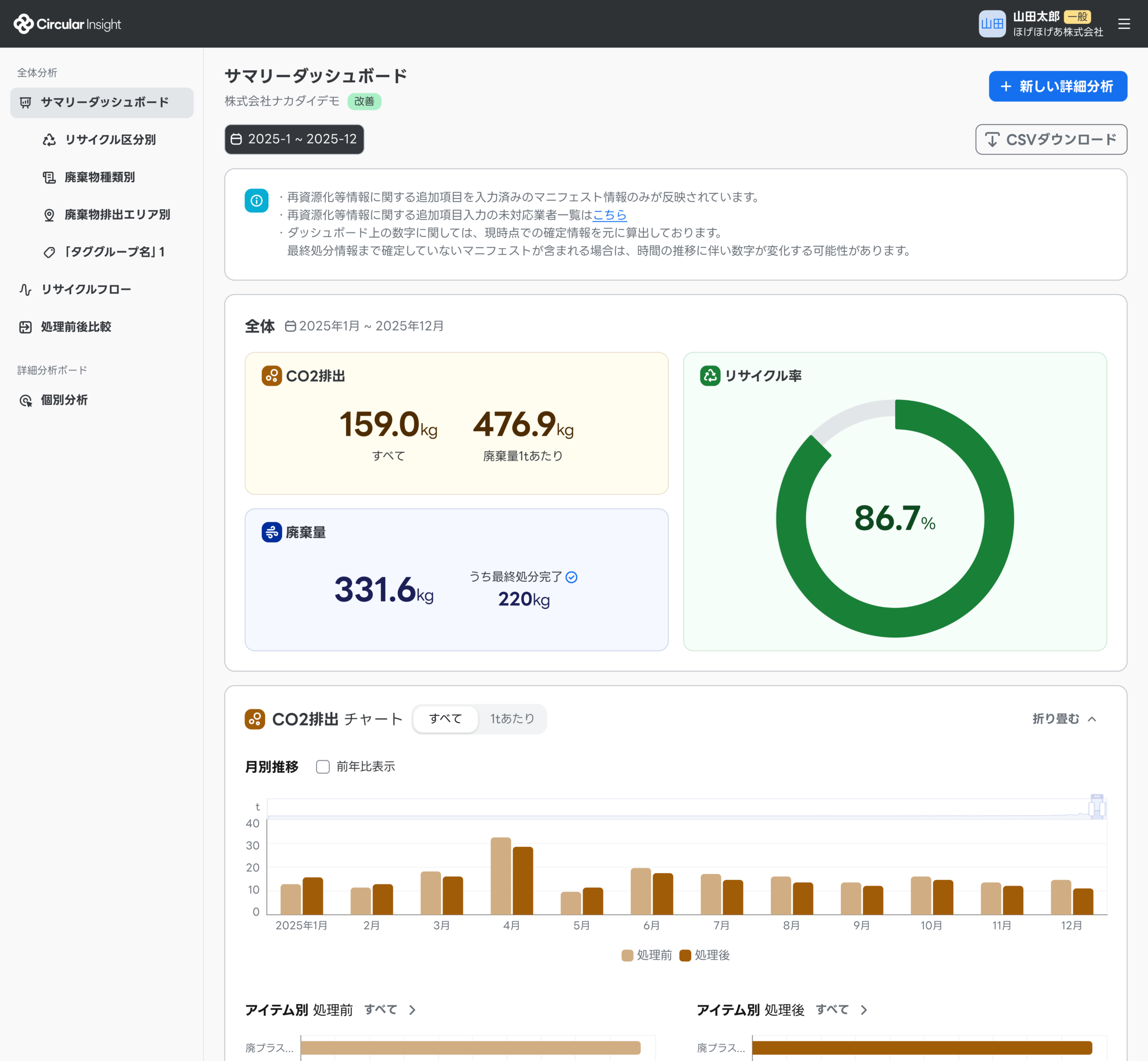
Task: Click the 新しい詳細分析 button
Action: click(1058, 86)
